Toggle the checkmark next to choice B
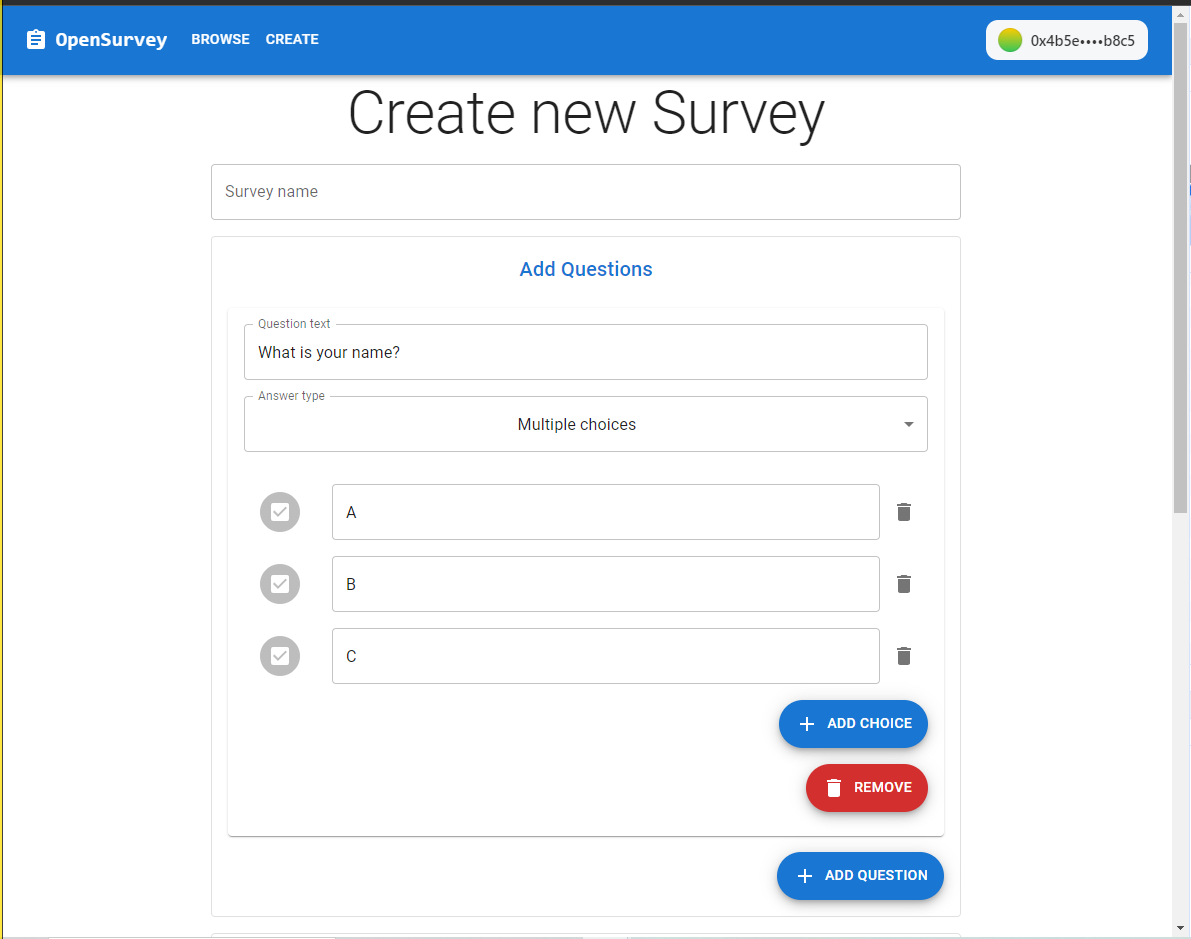The height and width of the screenshot is (939, 1191). (279, 584)
